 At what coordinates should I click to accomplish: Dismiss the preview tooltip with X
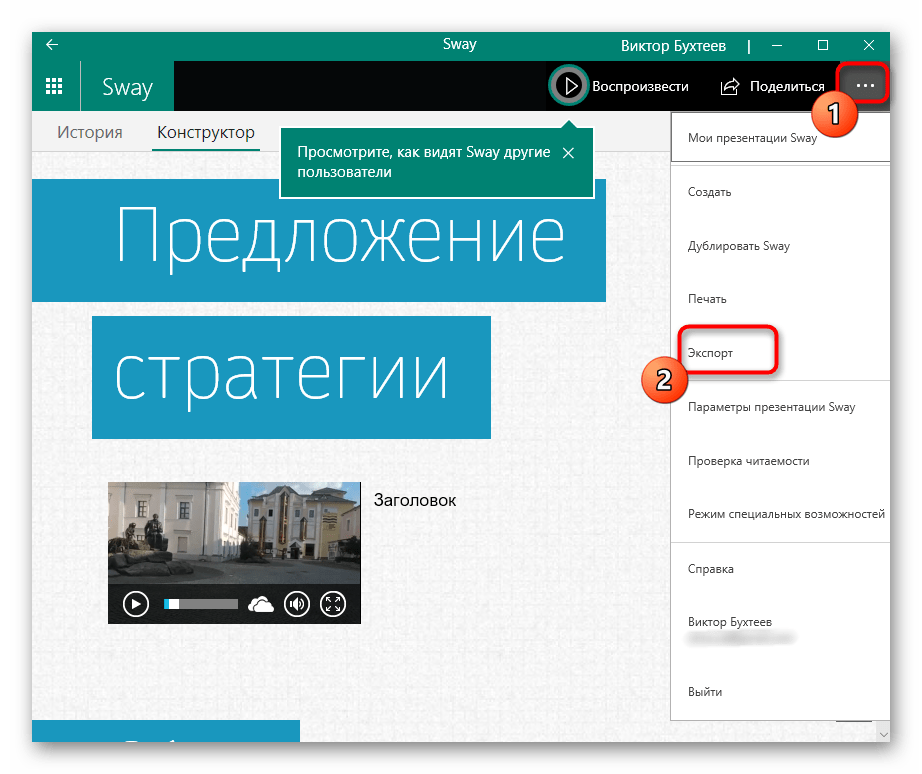click(x=568, y=153)
